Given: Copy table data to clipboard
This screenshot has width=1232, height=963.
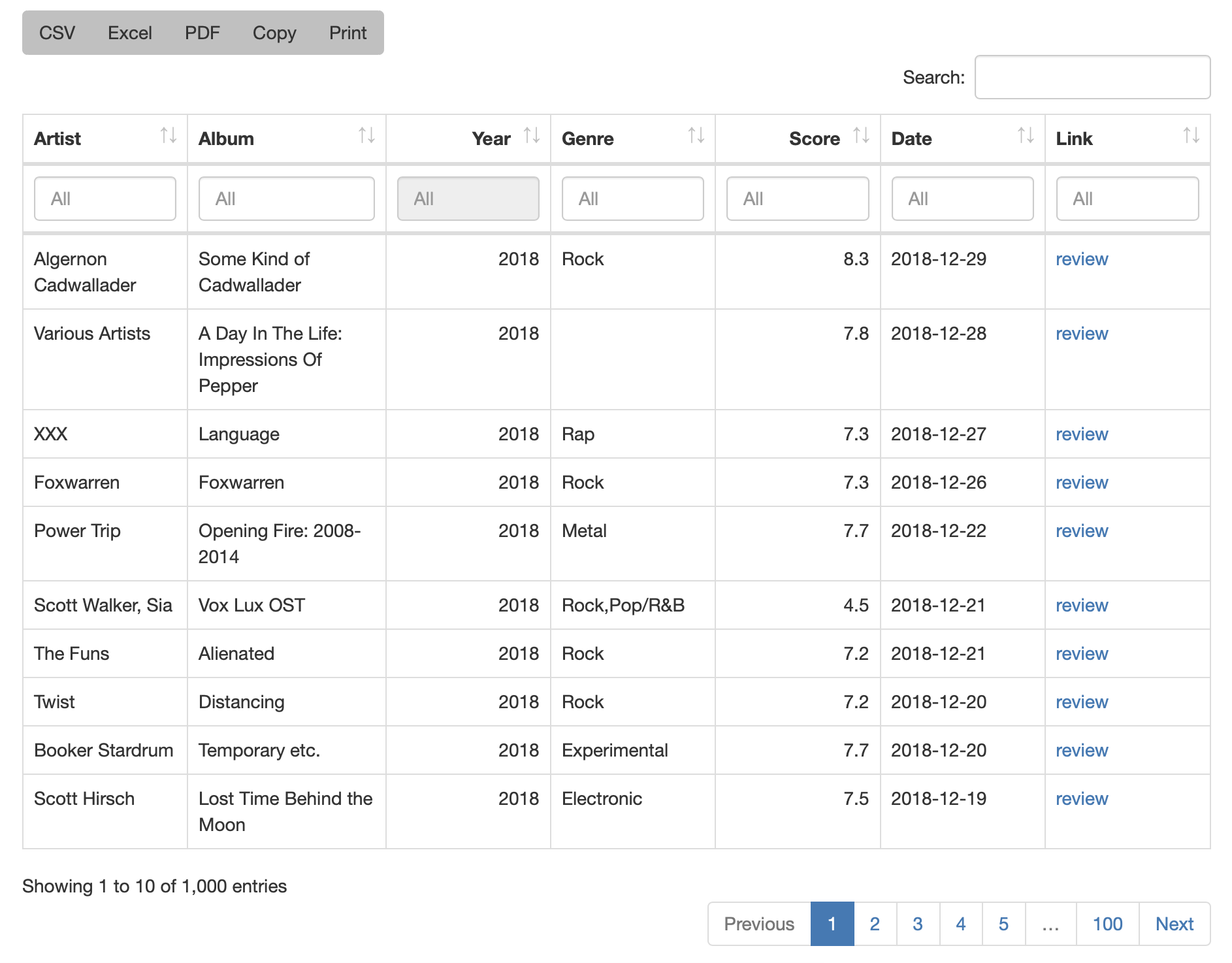Looking at the screenshot, I should [274, 33].
